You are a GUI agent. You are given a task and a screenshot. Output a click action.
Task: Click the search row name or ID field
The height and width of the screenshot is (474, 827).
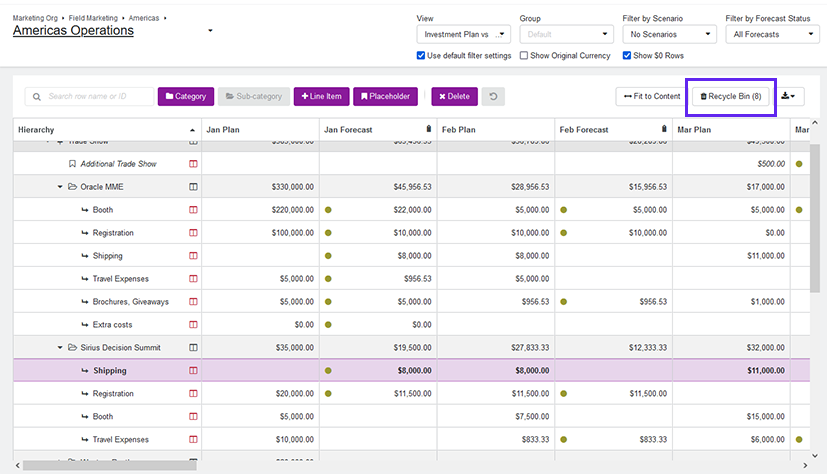[89, 96]
